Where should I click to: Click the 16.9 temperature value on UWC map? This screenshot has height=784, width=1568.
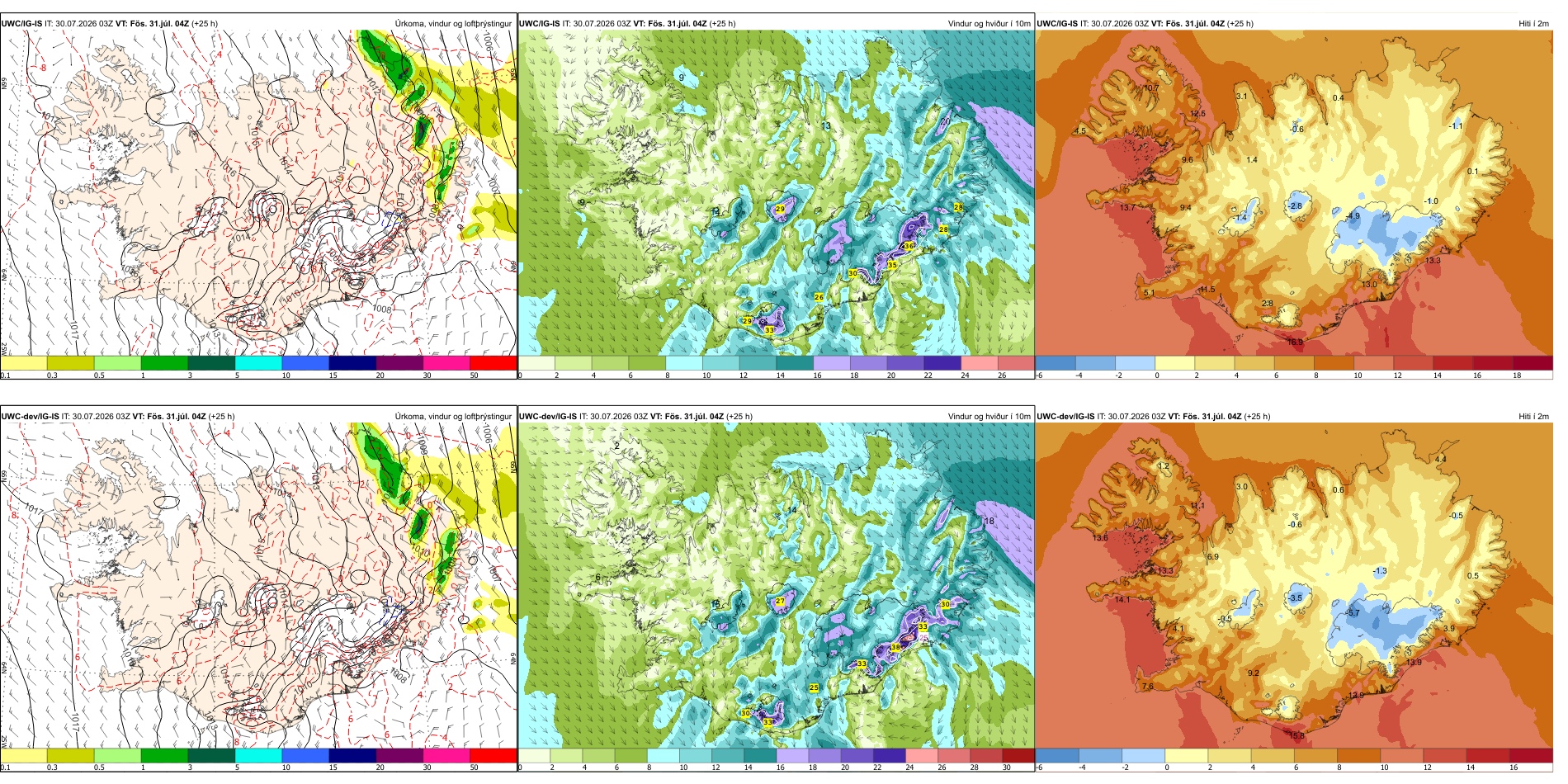click(x=1295, y=342)
